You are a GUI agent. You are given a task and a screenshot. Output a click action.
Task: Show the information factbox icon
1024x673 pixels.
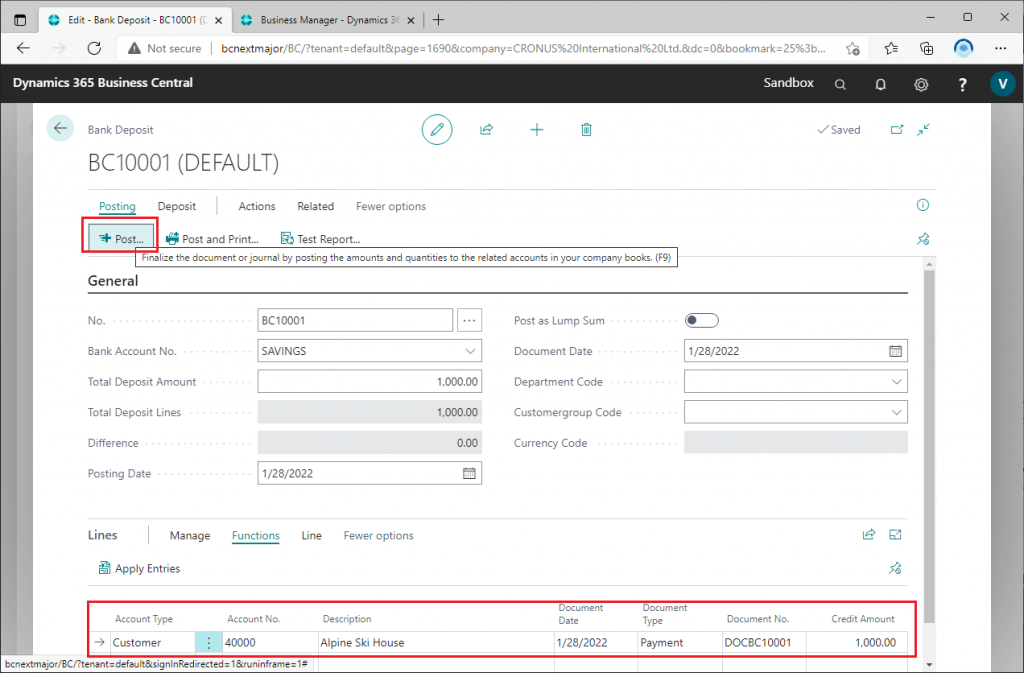(923, 205)
